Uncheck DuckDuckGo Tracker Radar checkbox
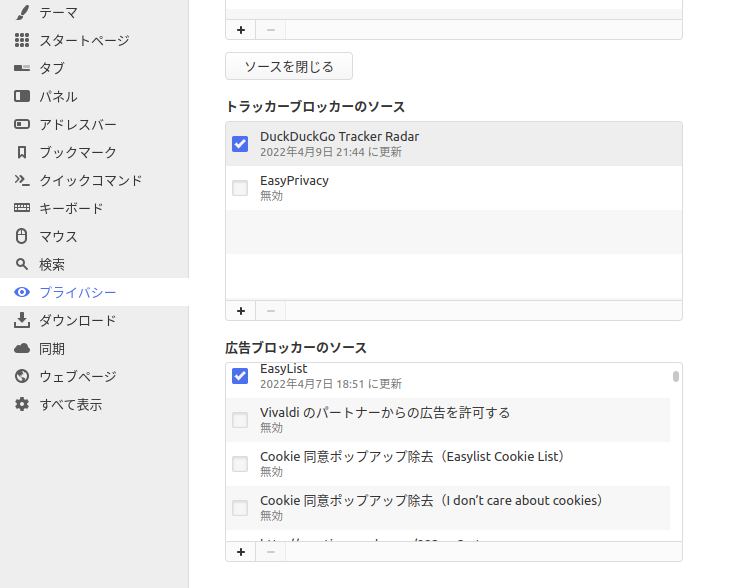The height and width of the screenshot is (588, 755). [240, 144]
